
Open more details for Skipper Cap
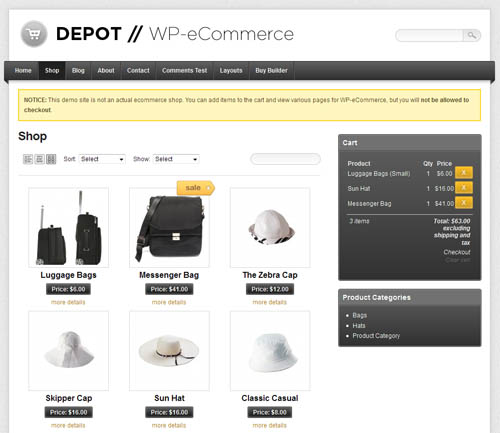[x=68, y=426]
